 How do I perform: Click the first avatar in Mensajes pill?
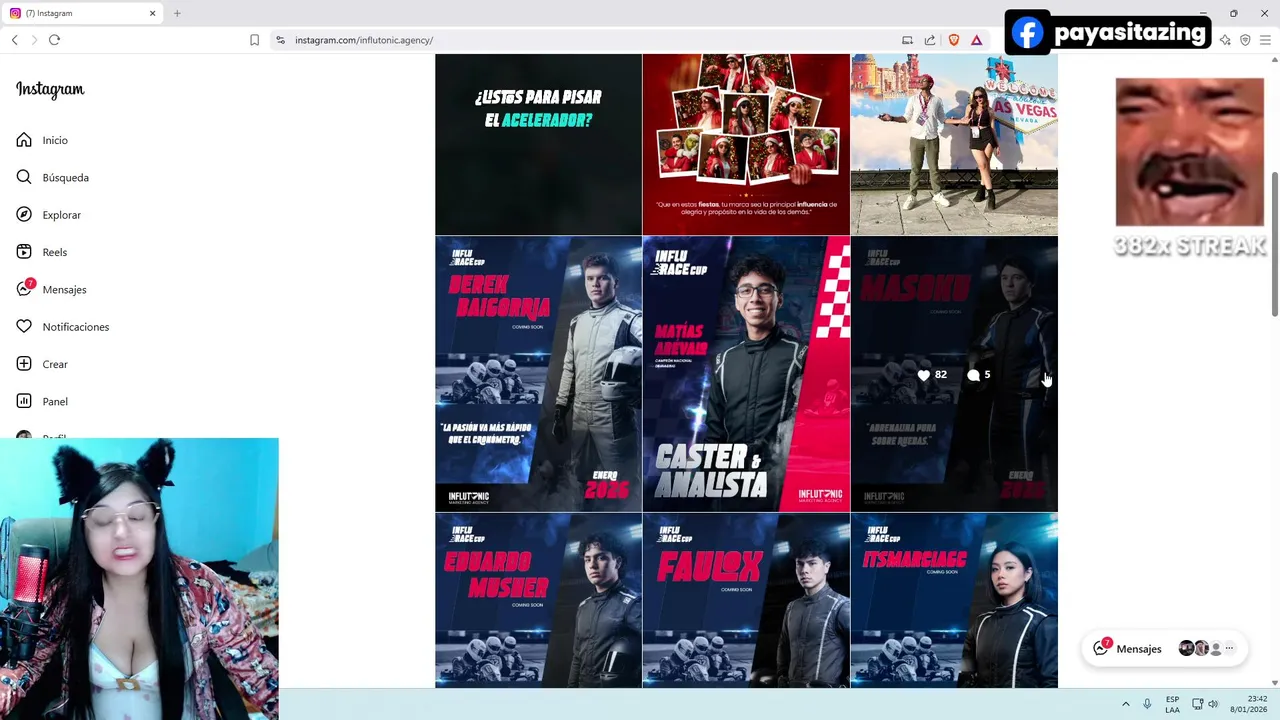pyautogui.click(x=1186, y=648)
